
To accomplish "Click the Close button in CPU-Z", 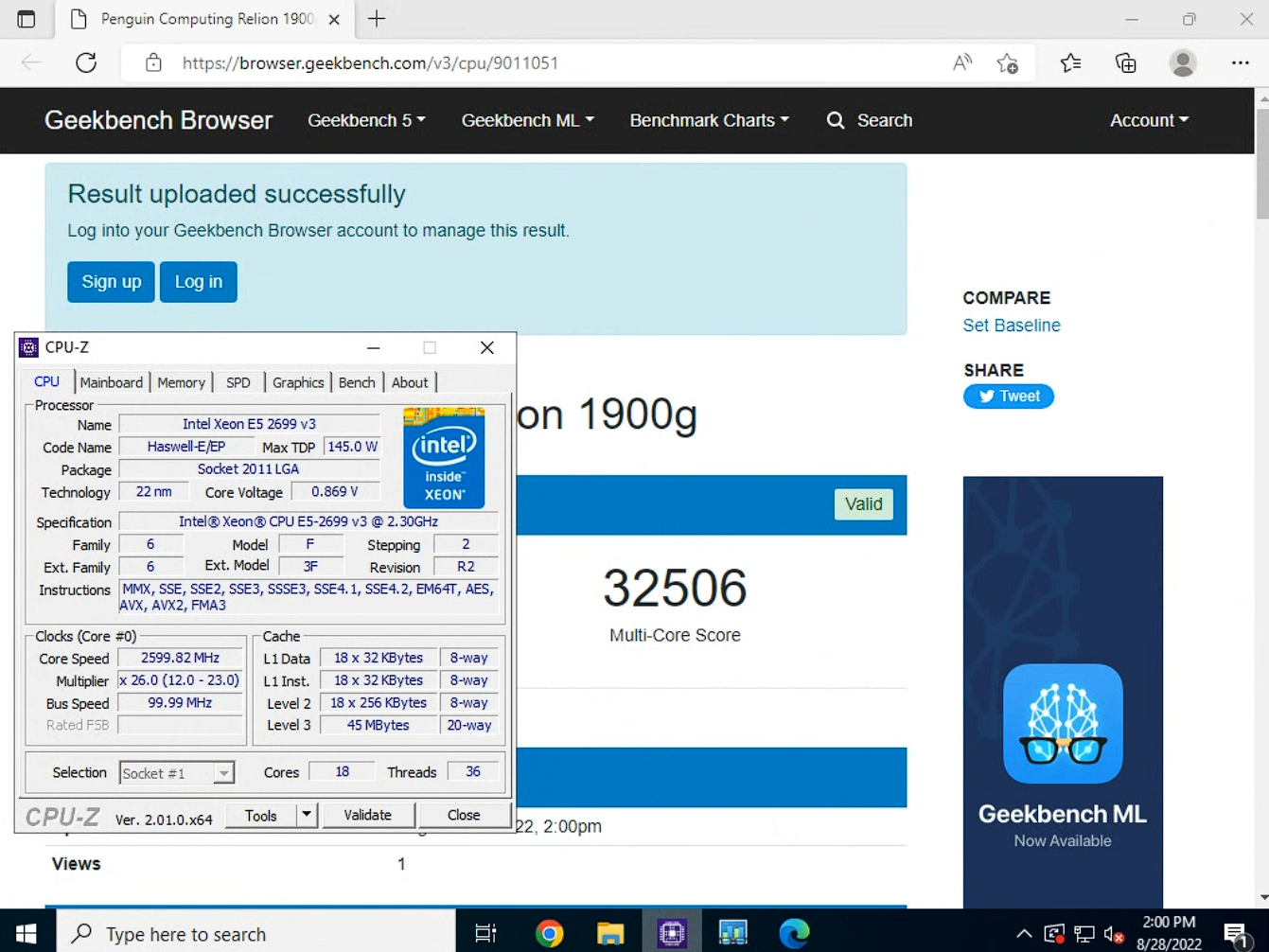I will [464, 815].
